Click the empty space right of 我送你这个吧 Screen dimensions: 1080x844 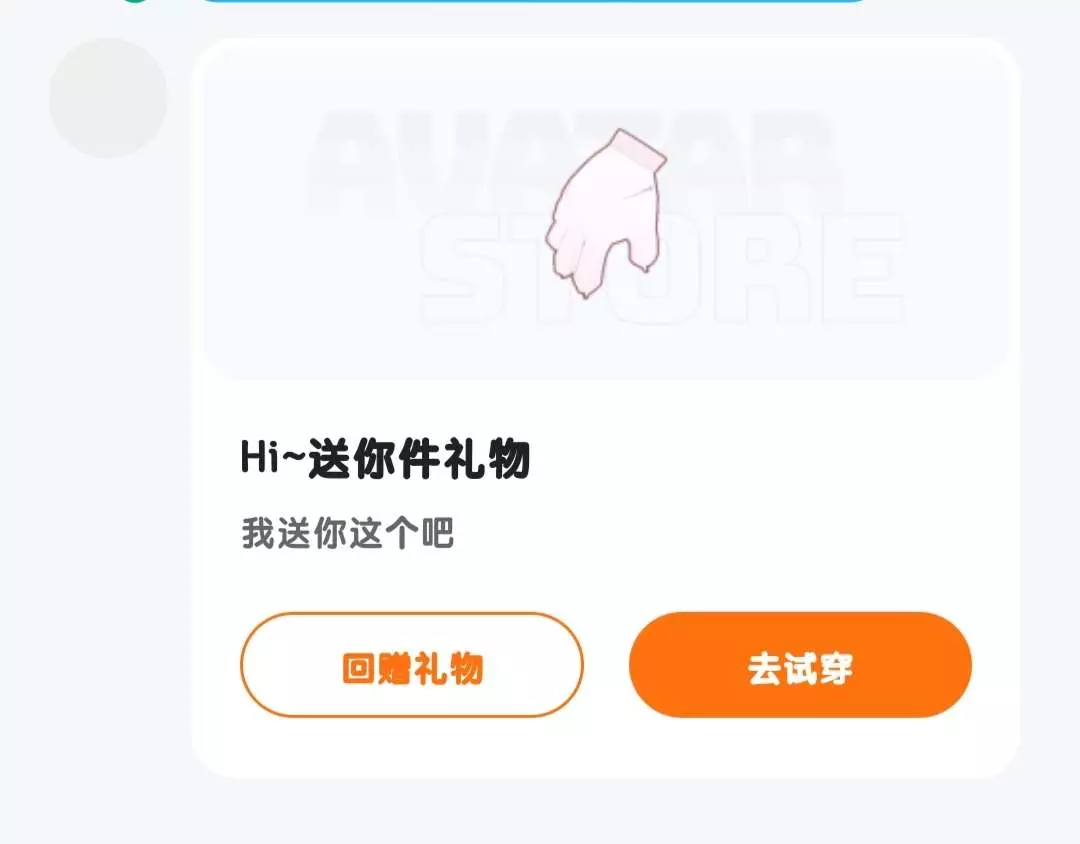point(723,533)
